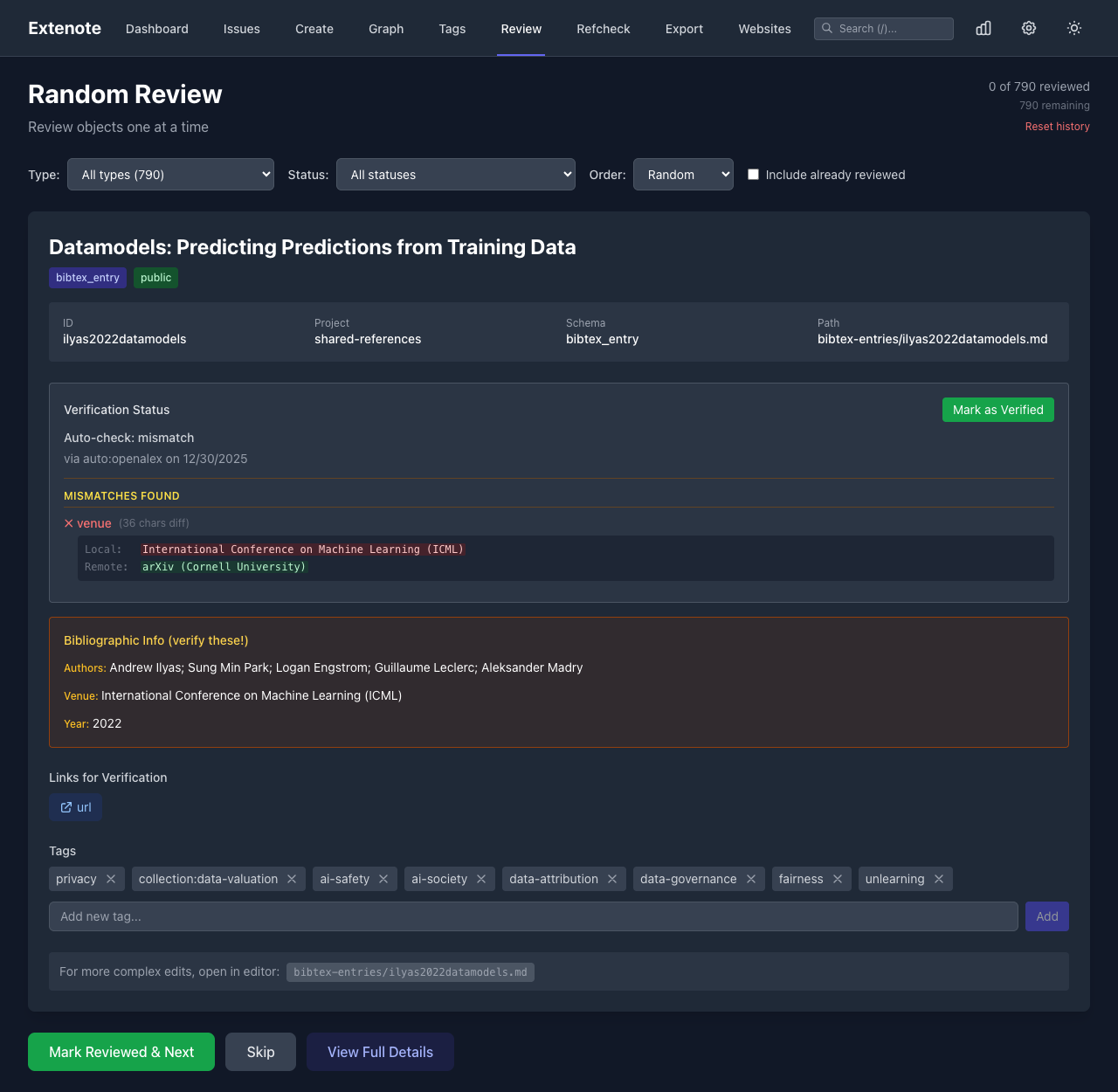Remove the unlearning tag

point(939,879)
